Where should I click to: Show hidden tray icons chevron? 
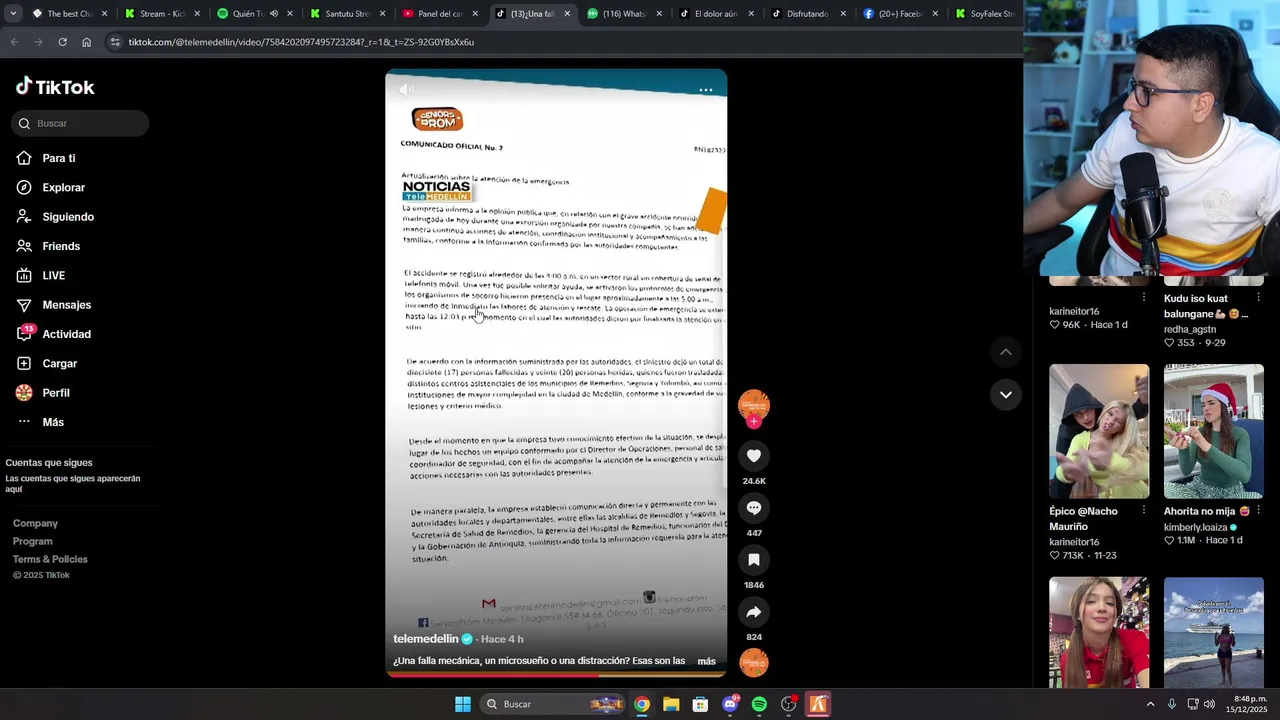pos(1150,704)
